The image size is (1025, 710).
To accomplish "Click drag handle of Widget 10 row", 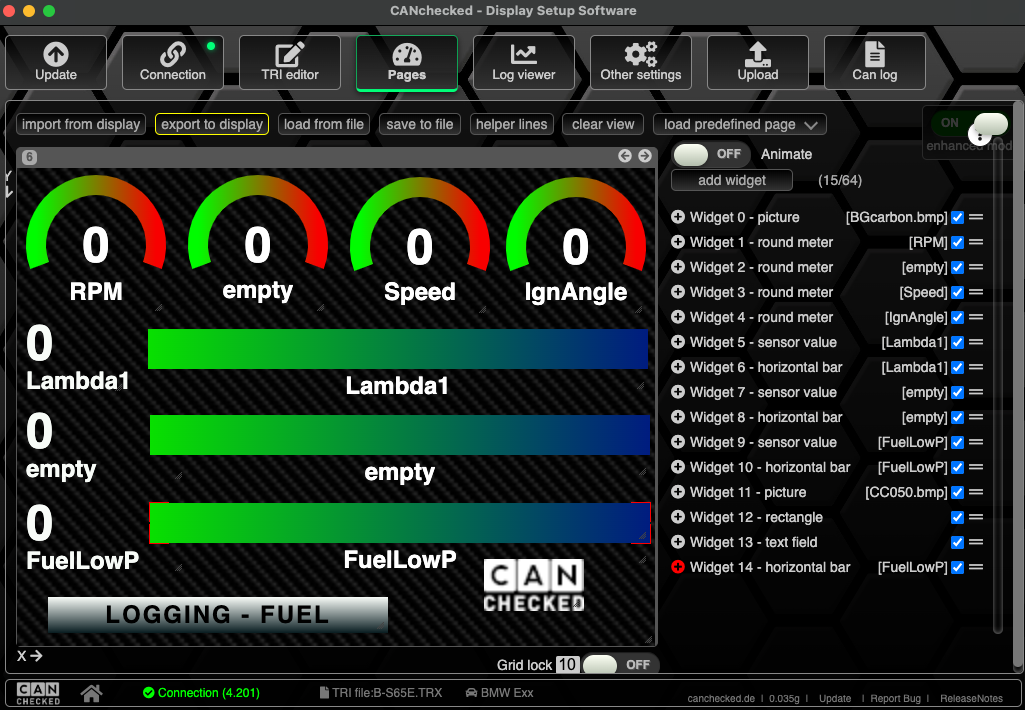I will (976, 467).
